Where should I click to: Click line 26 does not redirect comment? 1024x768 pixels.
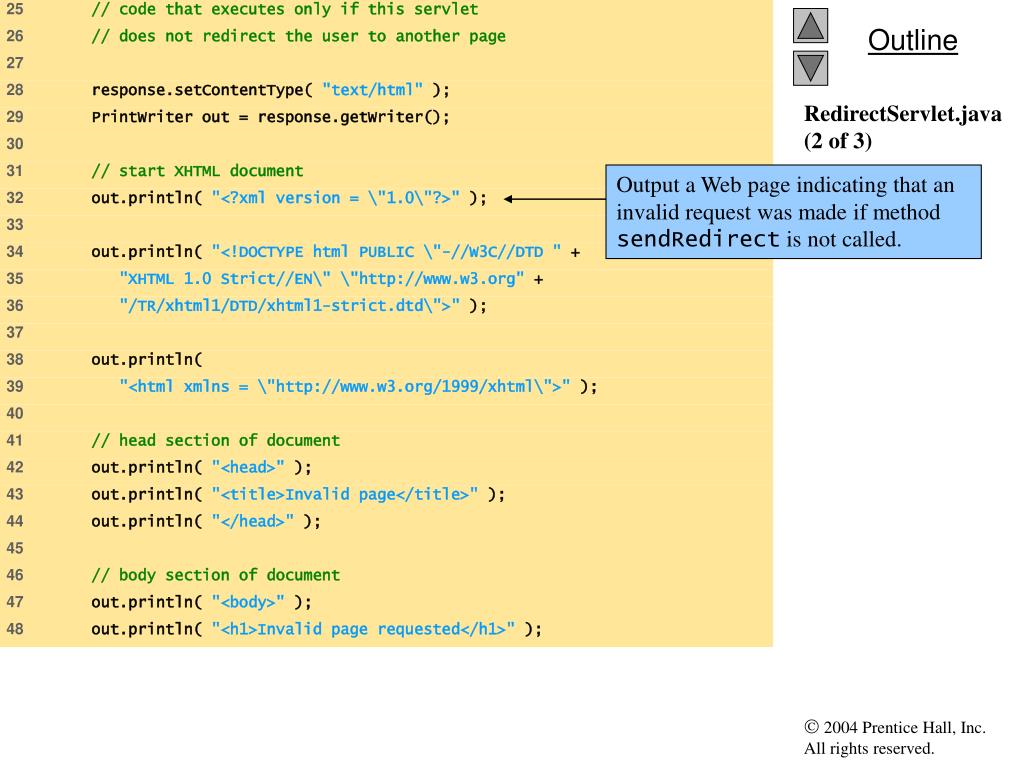click(x=298, y=36)
